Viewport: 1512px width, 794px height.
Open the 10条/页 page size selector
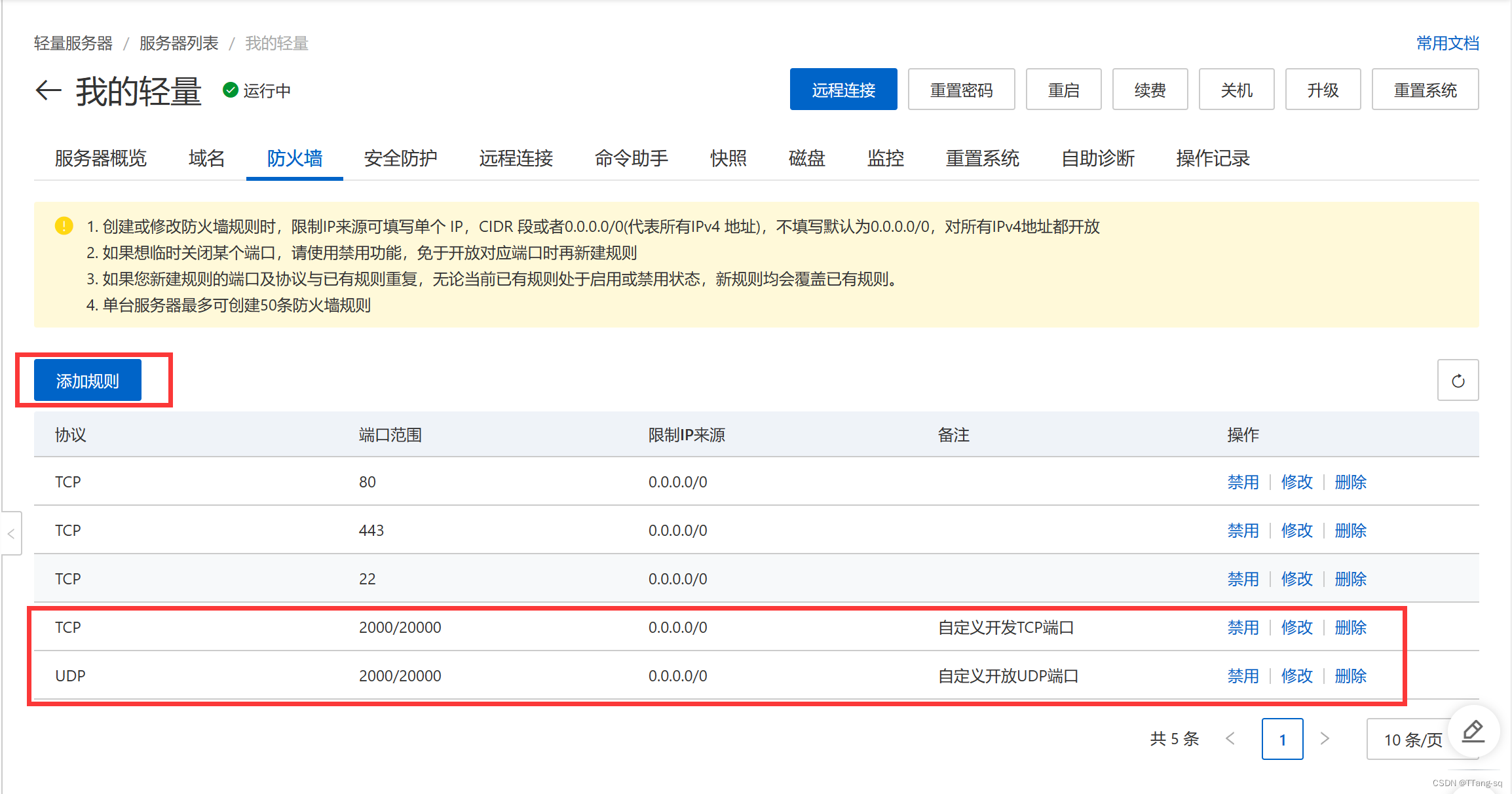click(x=1412, y=740)
